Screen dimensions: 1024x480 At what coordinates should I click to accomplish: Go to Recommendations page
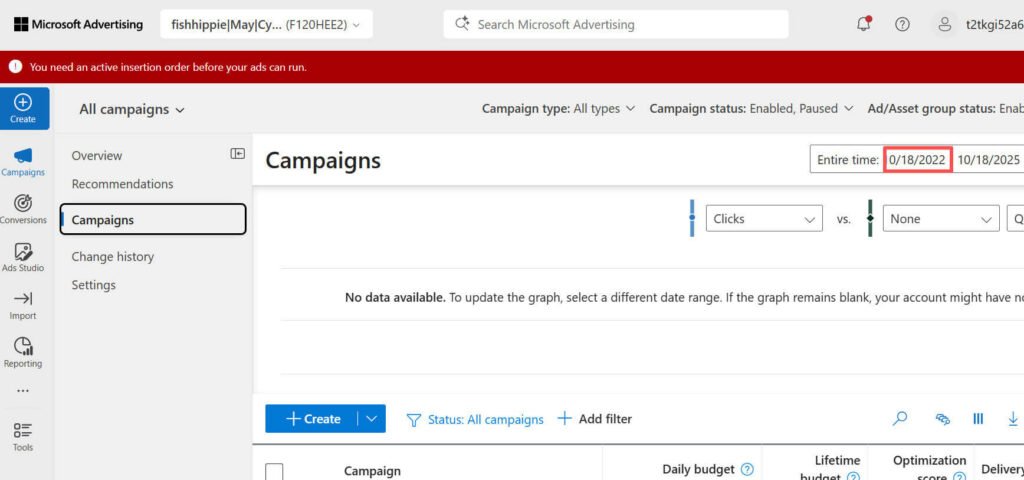[122, 184]
